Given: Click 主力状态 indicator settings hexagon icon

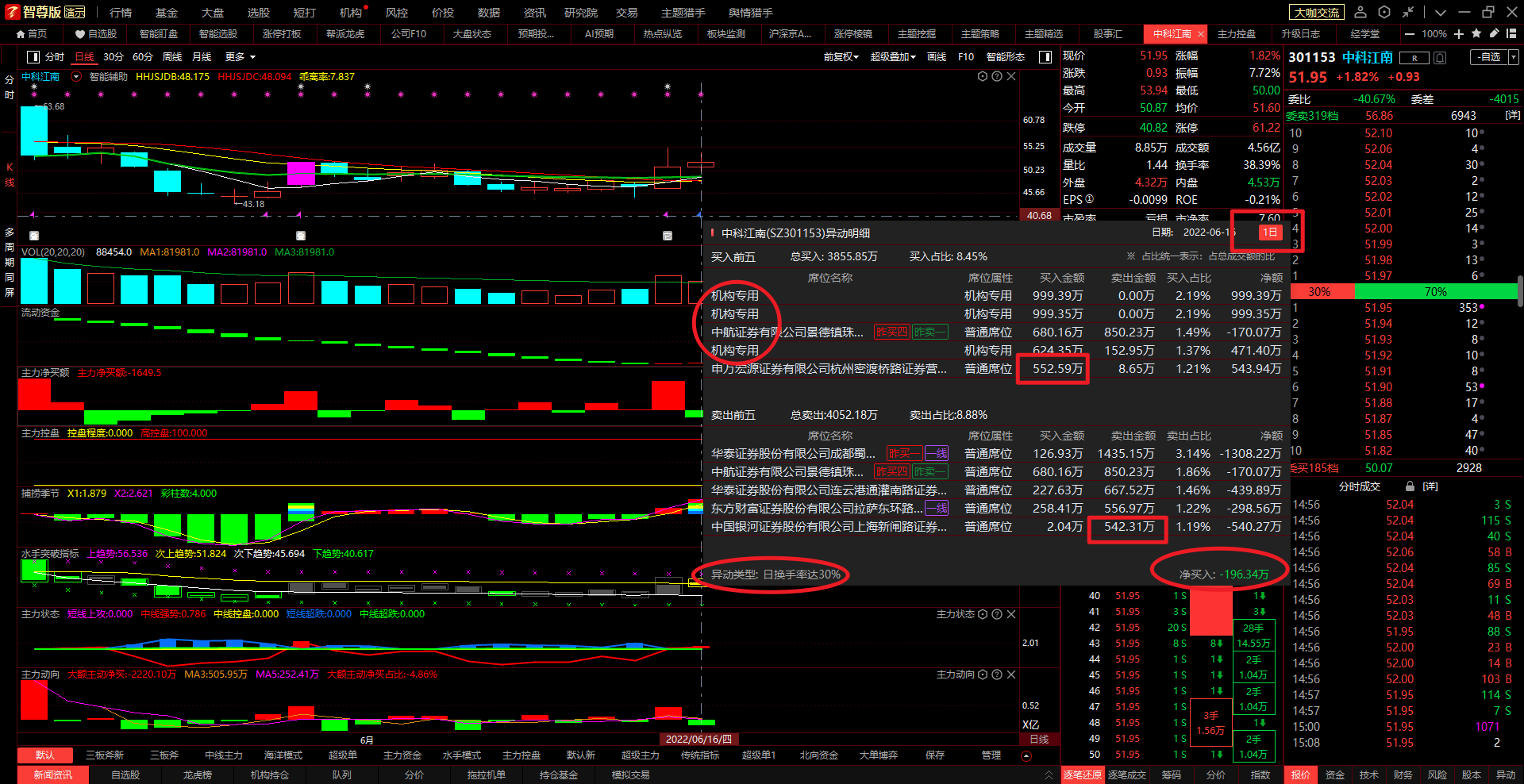Looking at the screenshot, I should click(983, 614).
